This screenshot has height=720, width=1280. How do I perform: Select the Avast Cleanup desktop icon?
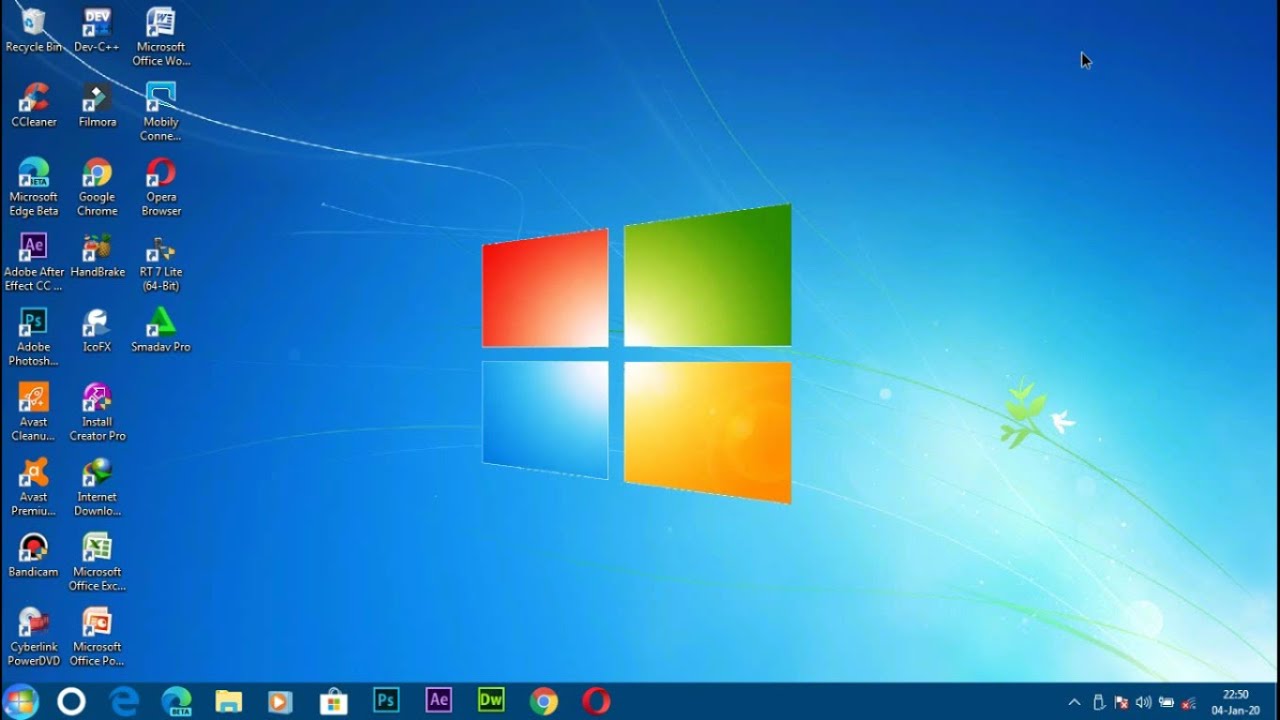pos(33,412)
